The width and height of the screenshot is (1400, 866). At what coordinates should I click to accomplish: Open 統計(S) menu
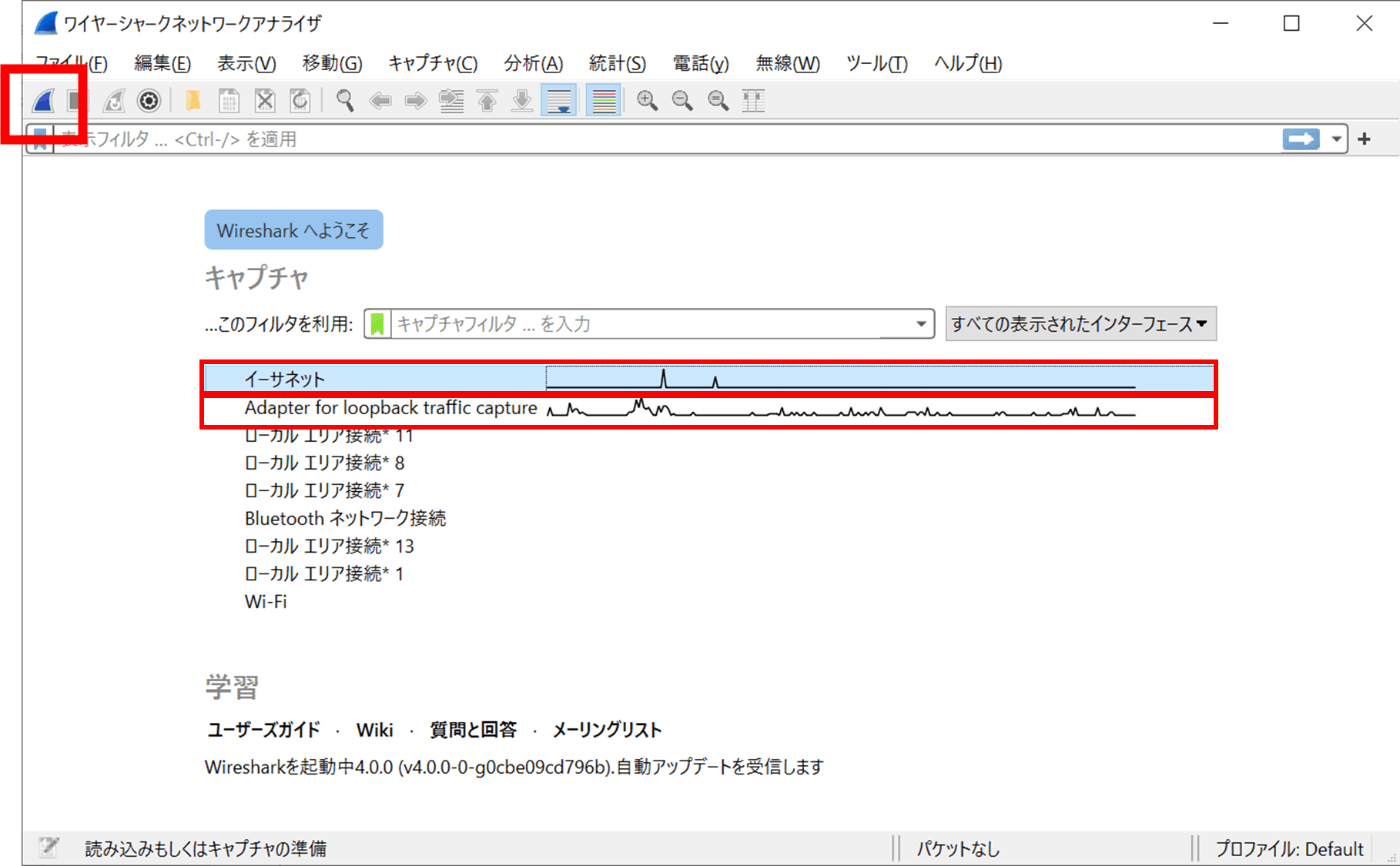(618, 63)
